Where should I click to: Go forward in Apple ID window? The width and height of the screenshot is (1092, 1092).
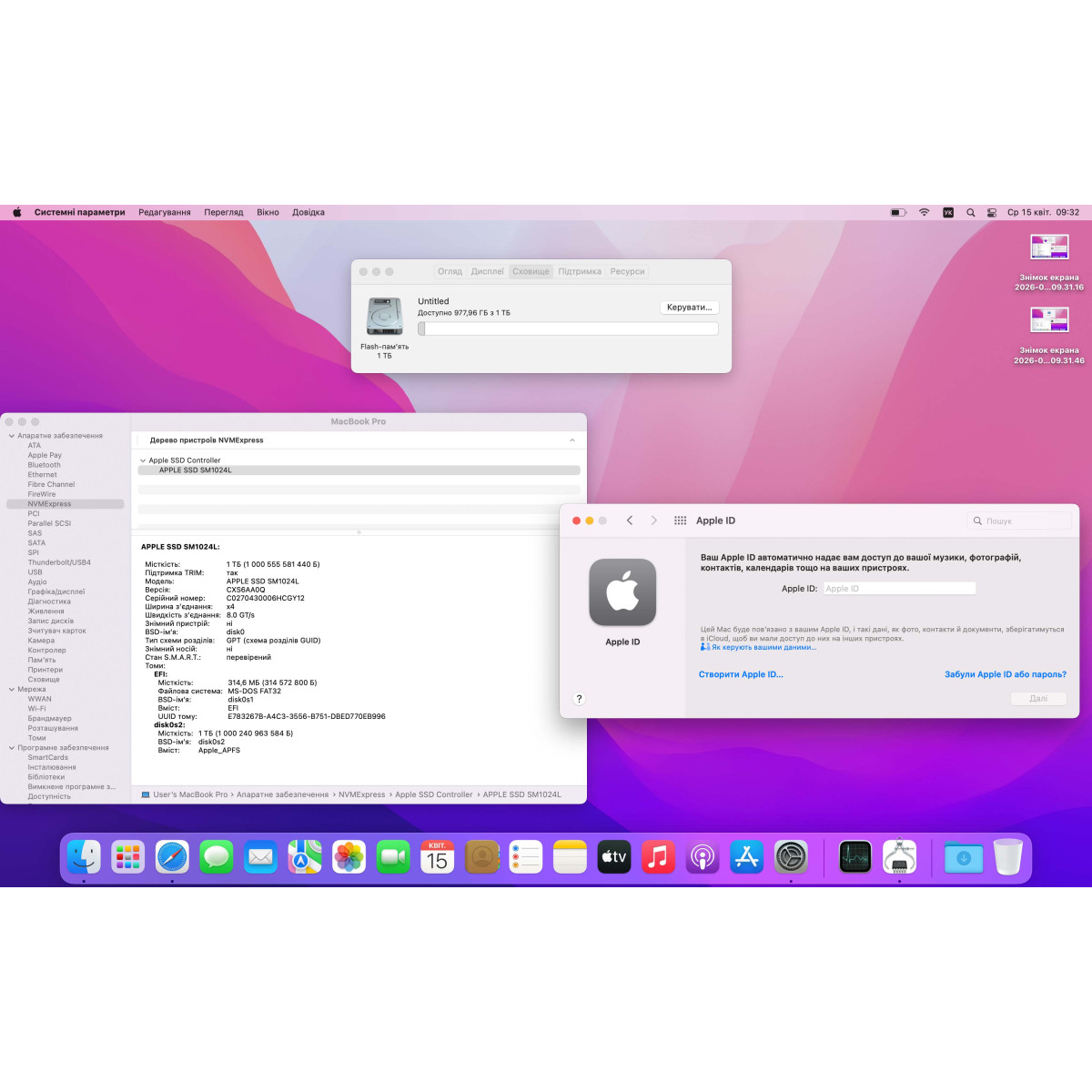click(x=653, y=521)
